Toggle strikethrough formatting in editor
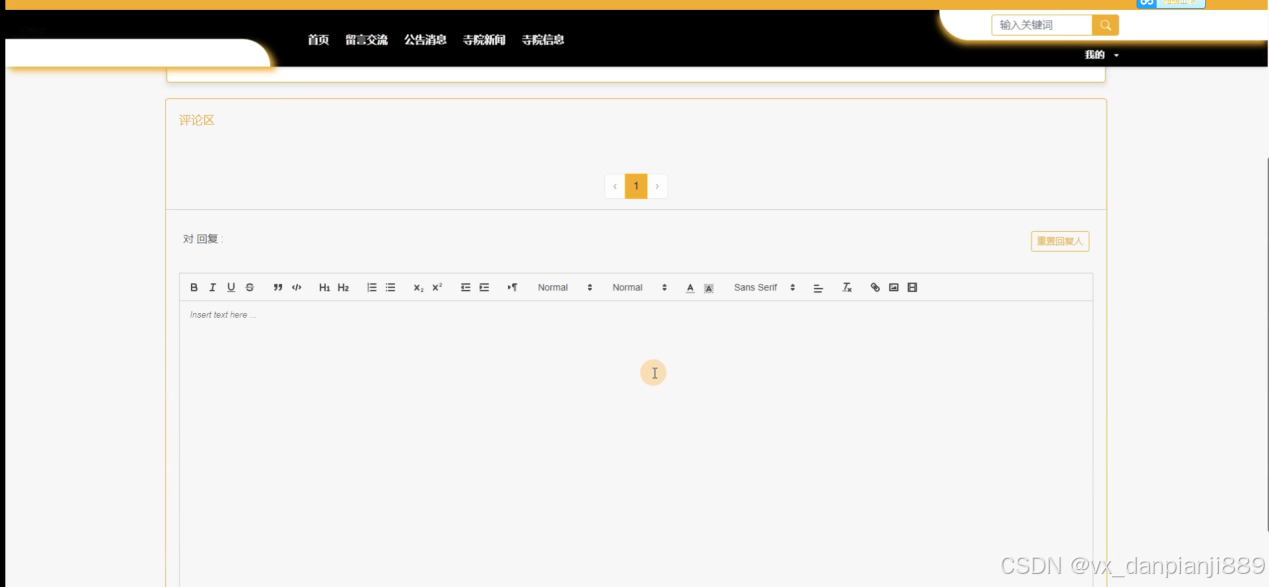Viewport: 1269px width, 587px height. [250, 288]
